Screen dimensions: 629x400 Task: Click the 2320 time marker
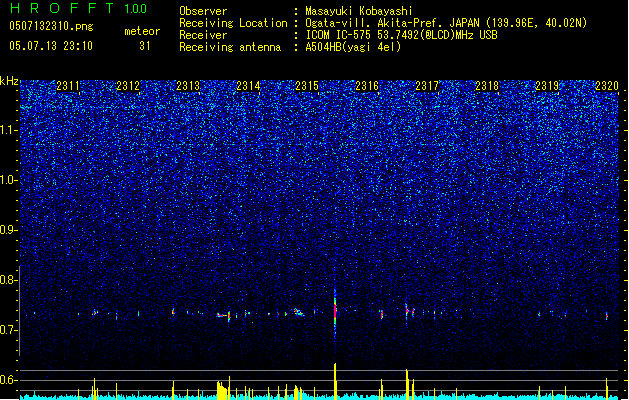click(607, 86)
